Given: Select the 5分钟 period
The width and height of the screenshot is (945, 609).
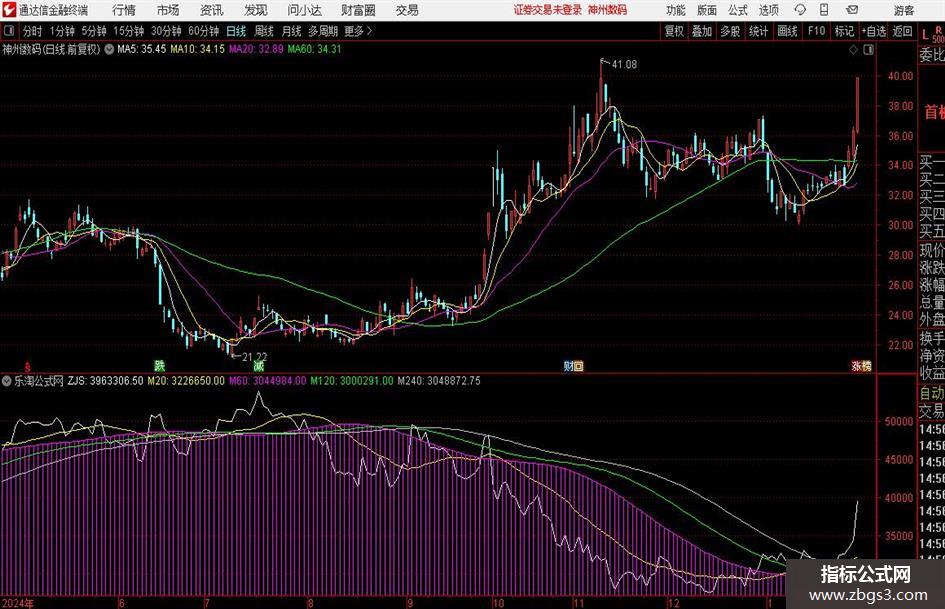Looking at the screenshot, I should [93, 31].
